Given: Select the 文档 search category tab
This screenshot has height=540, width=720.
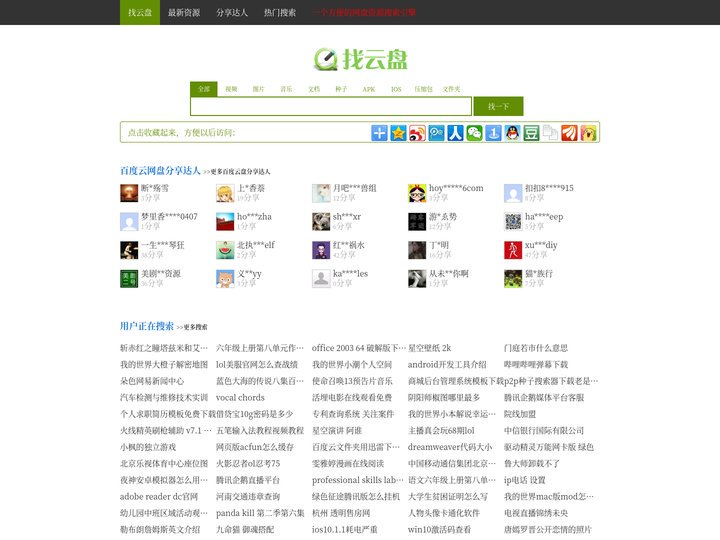Looking at the screenshot, I should point(314,89).
